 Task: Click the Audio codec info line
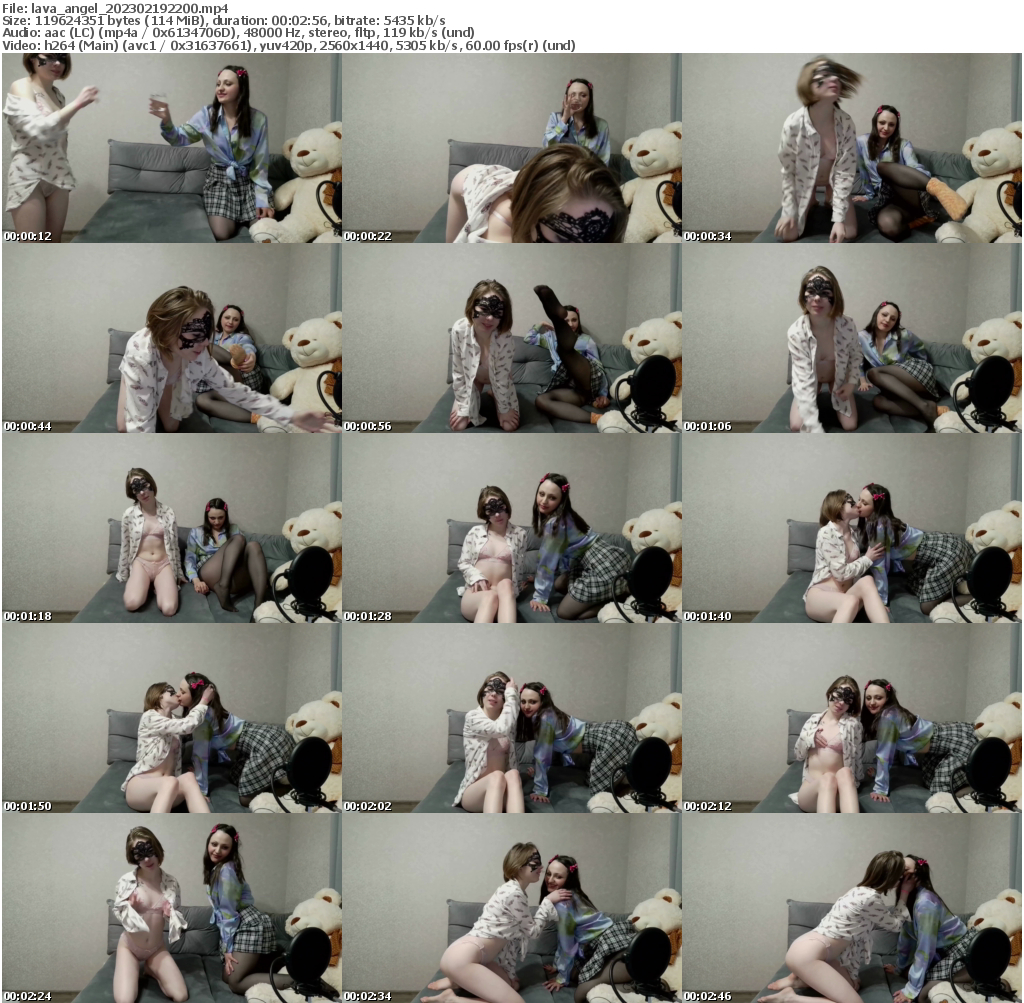(224, 33)
